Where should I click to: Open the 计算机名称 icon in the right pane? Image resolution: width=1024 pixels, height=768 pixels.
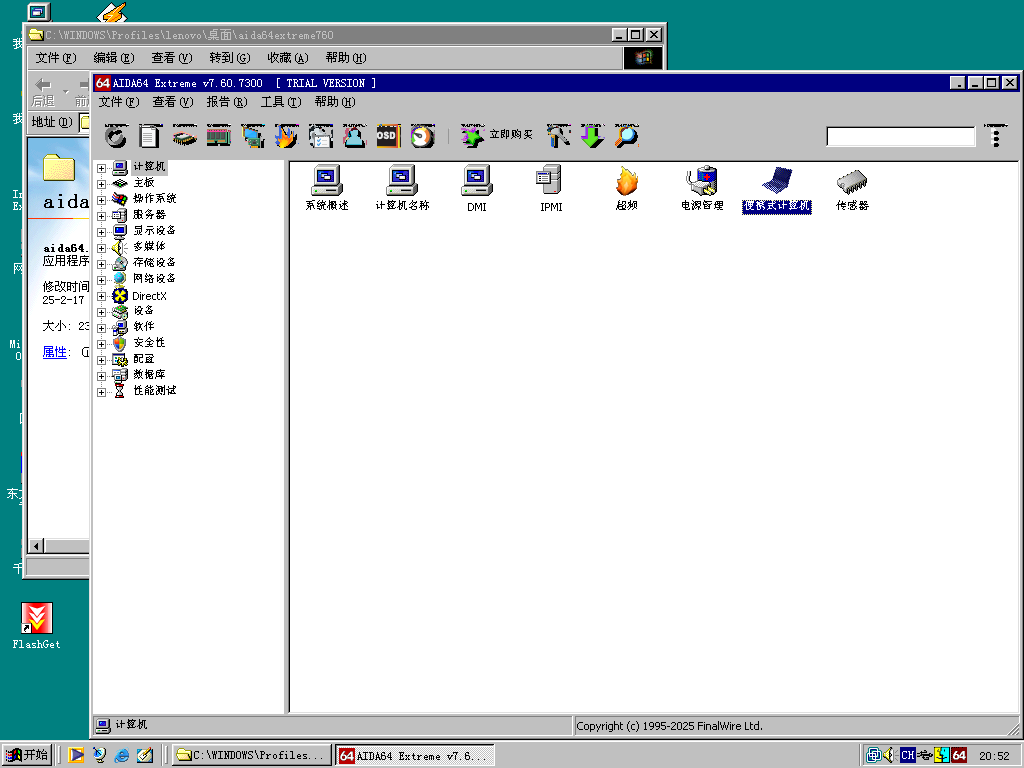[402, 188]
